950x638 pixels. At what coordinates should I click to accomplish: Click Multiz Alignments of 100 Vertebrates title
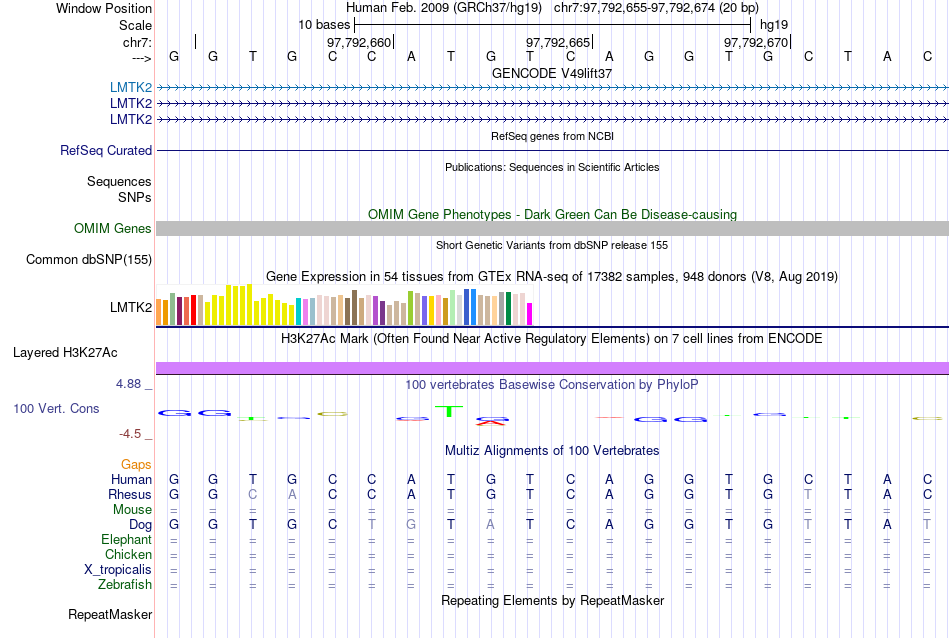(x=552, y=451)
